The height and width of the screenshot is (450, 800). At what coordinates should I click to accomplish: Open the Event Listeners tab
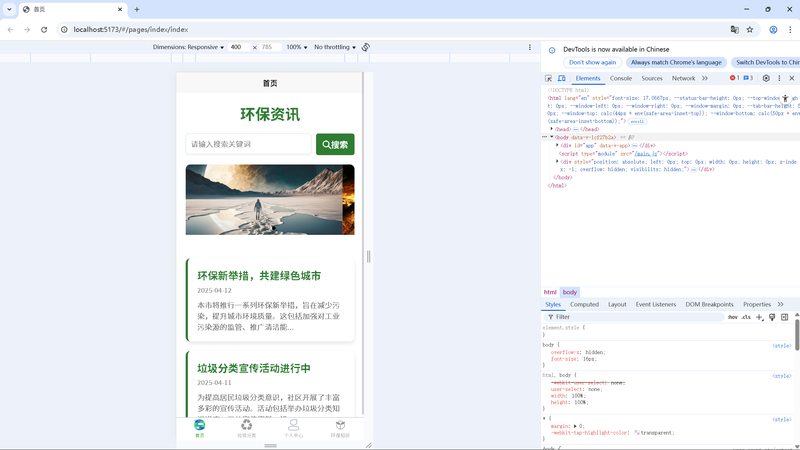[656, 304]
